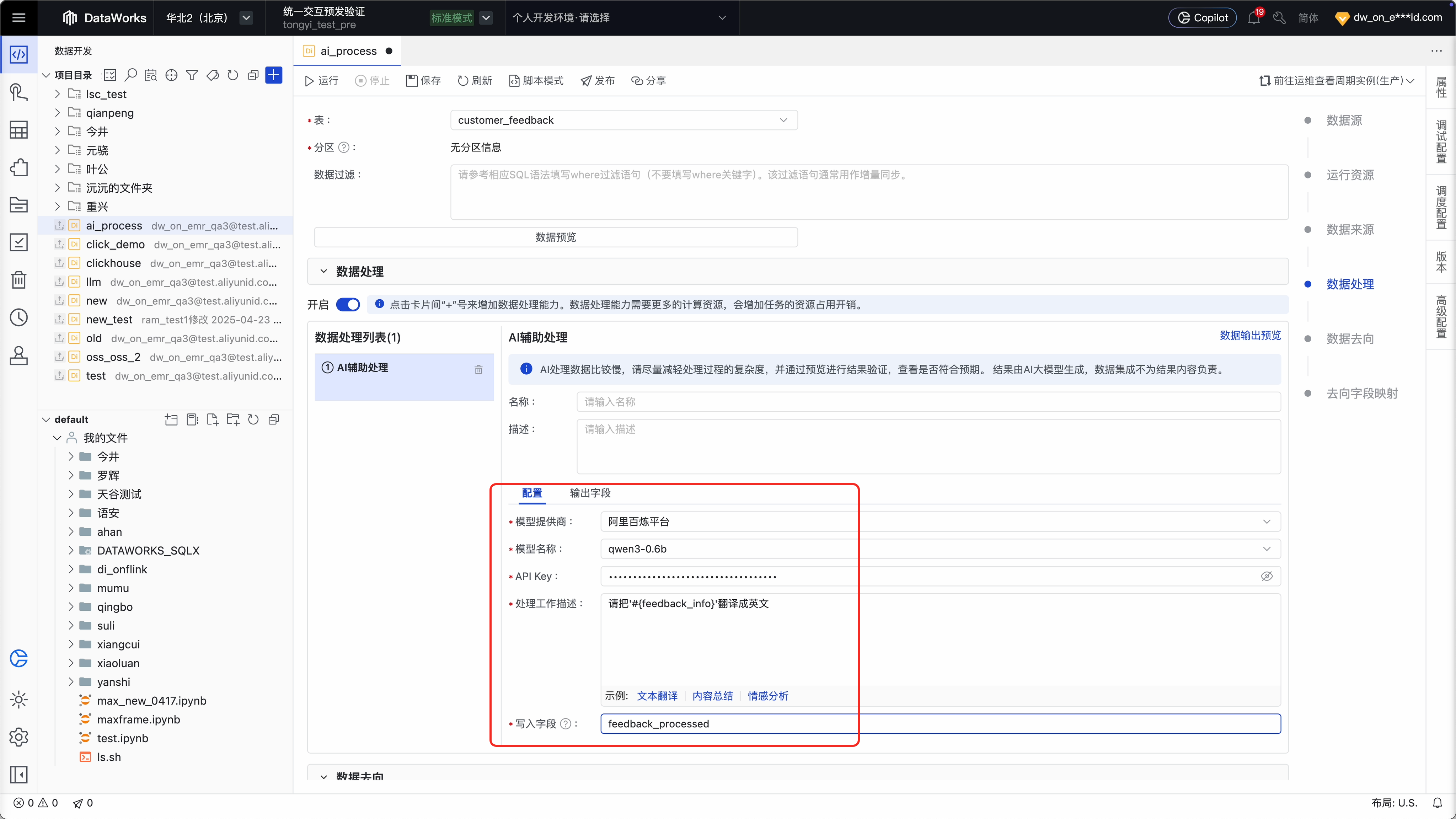
Task: Click the filter funnel icon in 项目目录
Action: [x=192, y=75]
